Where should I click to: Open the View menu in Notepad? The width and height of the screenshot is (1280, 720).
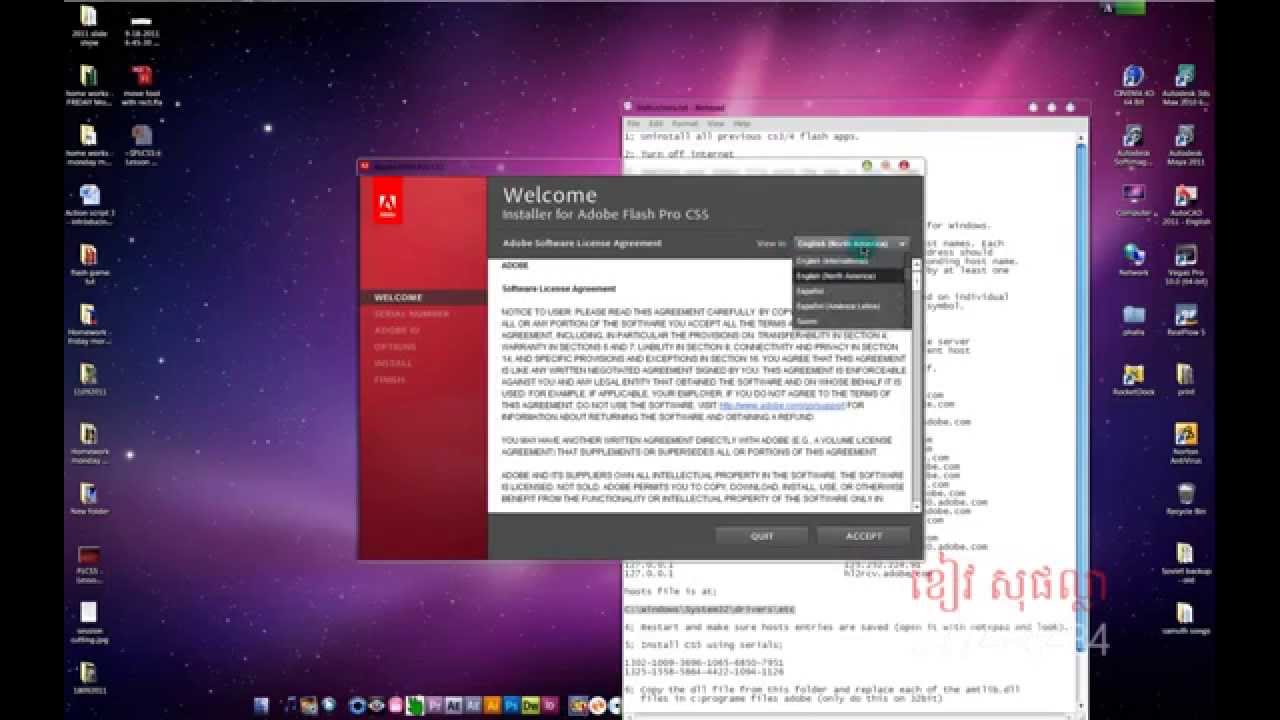[717, 123]
